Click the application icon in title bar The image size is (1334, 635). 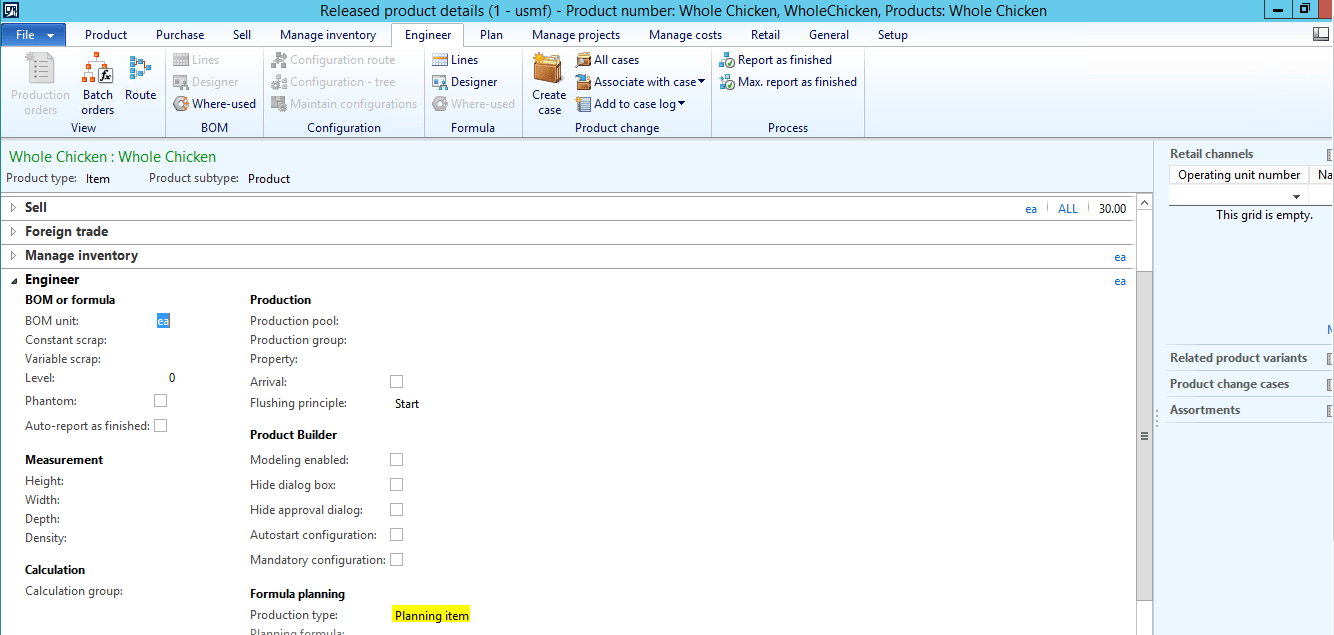click(10, 10)
